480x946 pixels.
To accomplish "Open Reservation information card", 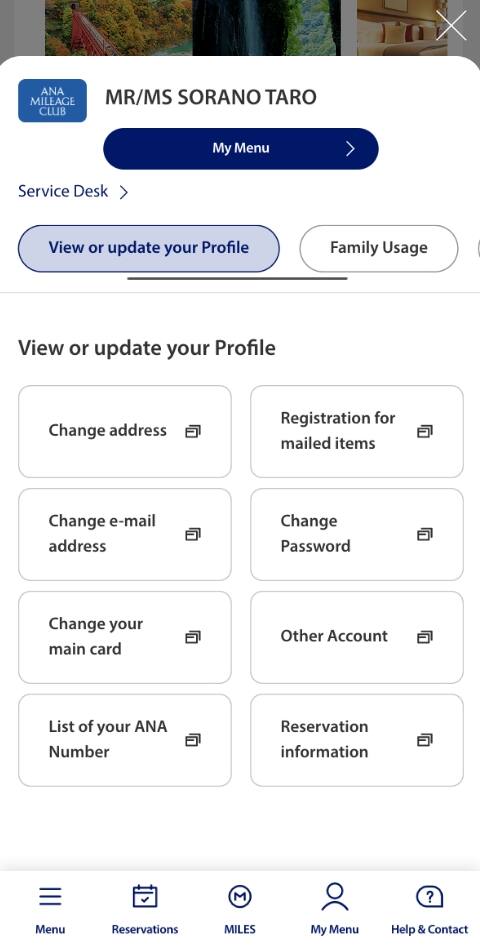I will 357,740.
